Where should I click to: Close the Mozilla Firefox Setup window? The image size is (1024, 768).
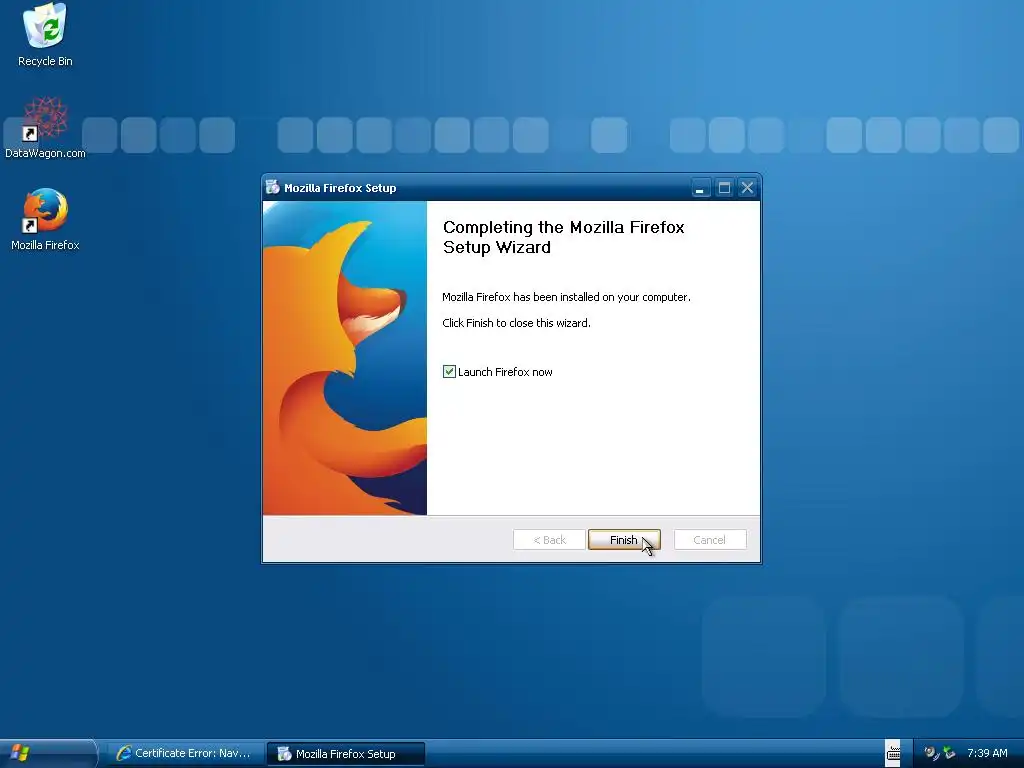tap(747, 188)
